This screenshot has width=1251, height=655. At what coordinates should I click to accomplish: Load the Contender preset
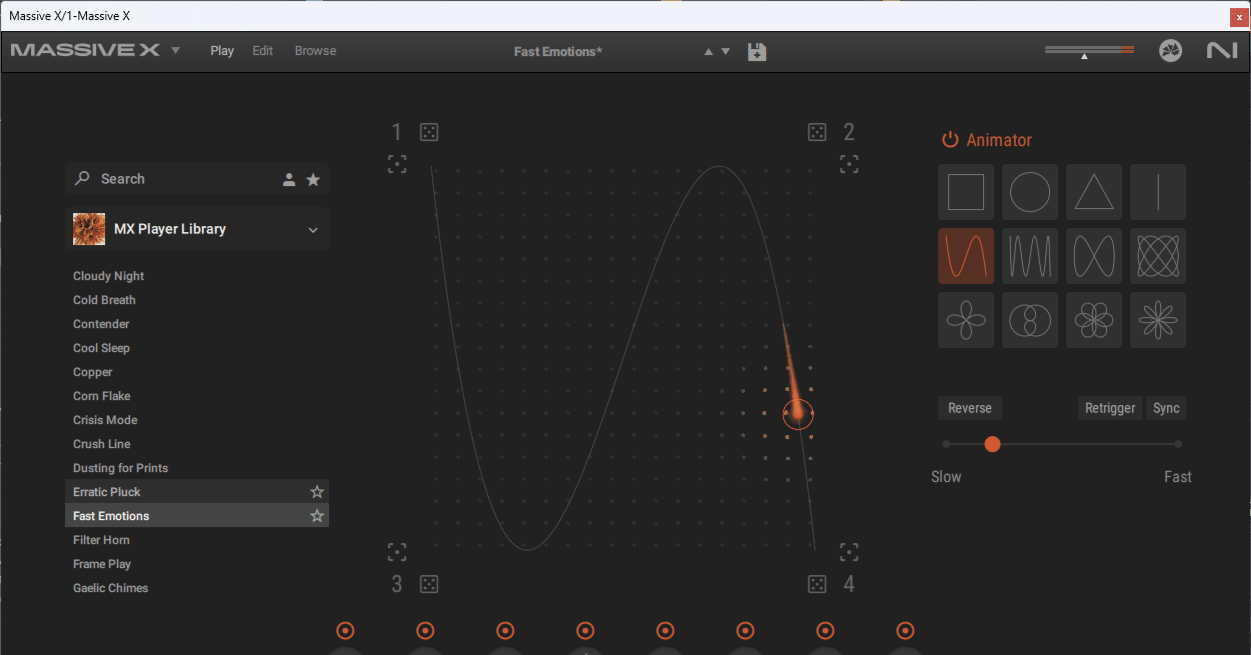(197, 324)
